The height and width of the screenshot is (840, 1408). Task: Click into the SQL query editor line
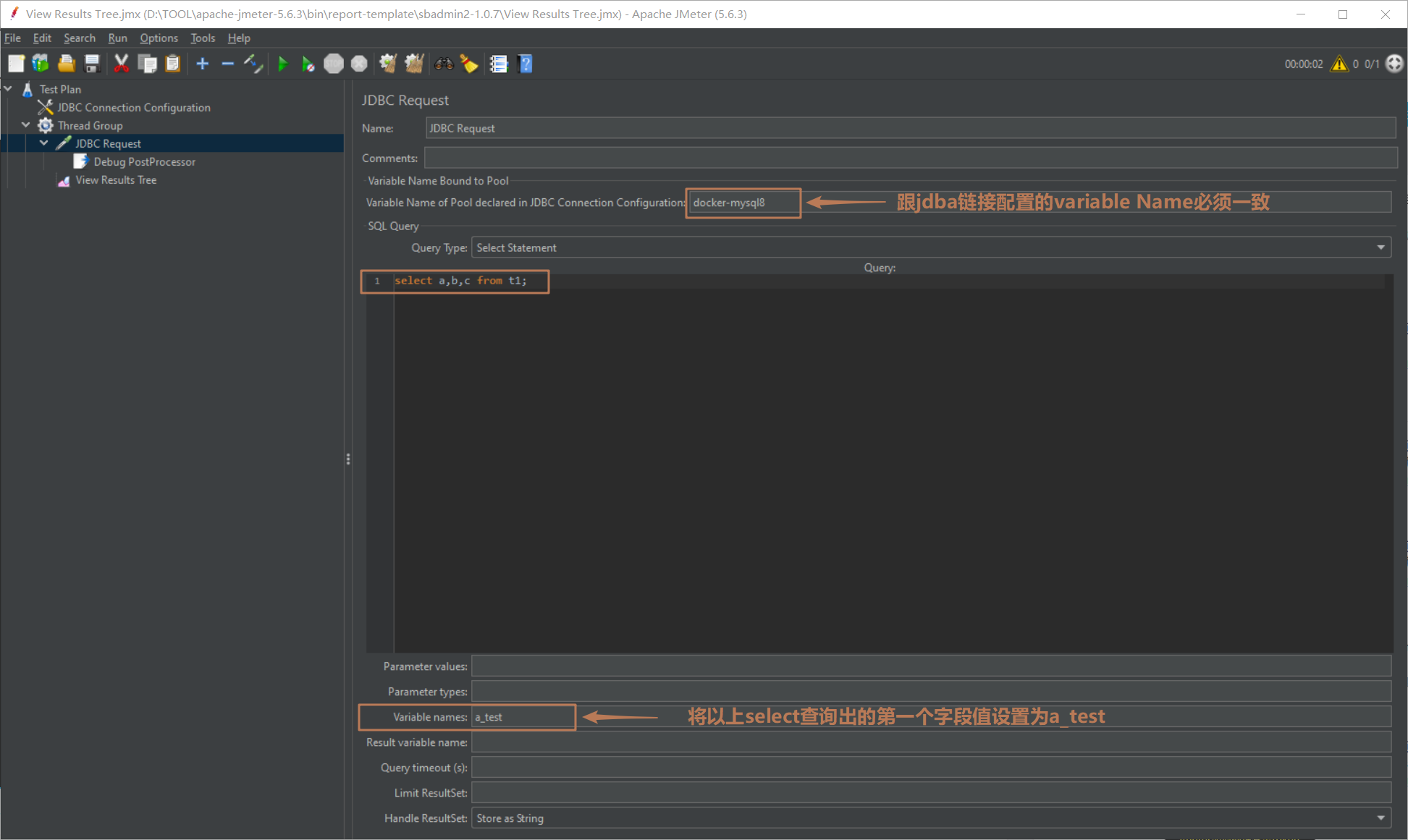[889, 281]
